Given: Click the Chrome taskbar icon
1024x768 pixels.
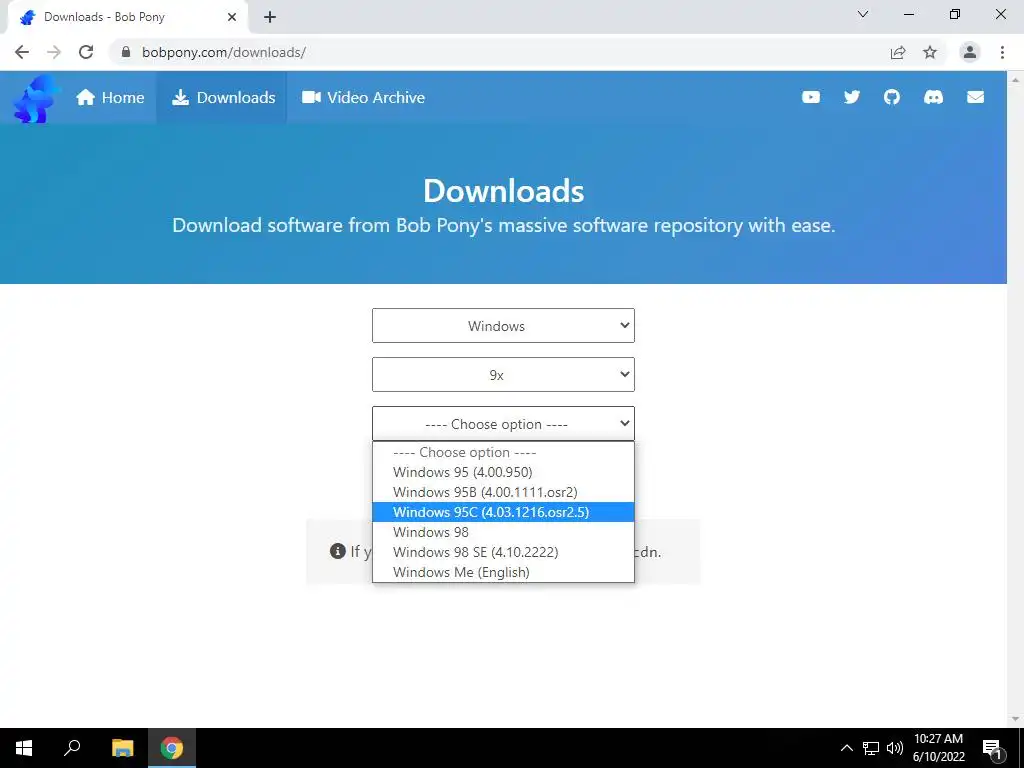Looking at the screenshot, I should (172, 748).
